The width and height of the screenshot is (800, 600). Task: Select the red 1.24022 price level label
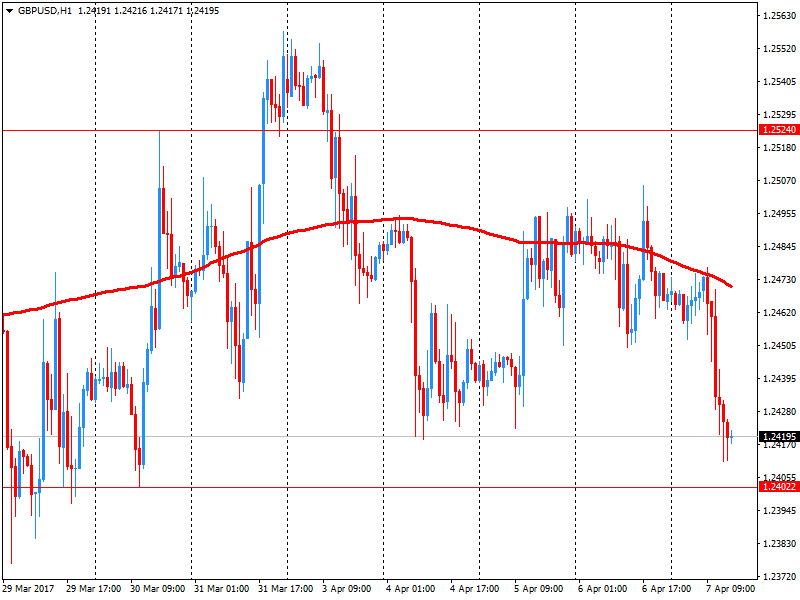coord(779,487)
